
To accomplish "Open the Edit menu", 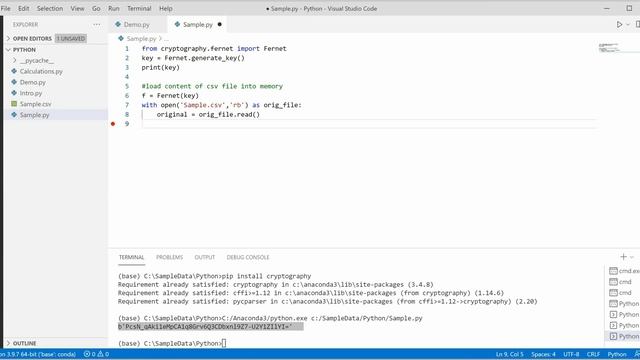I will pos(23,9).
